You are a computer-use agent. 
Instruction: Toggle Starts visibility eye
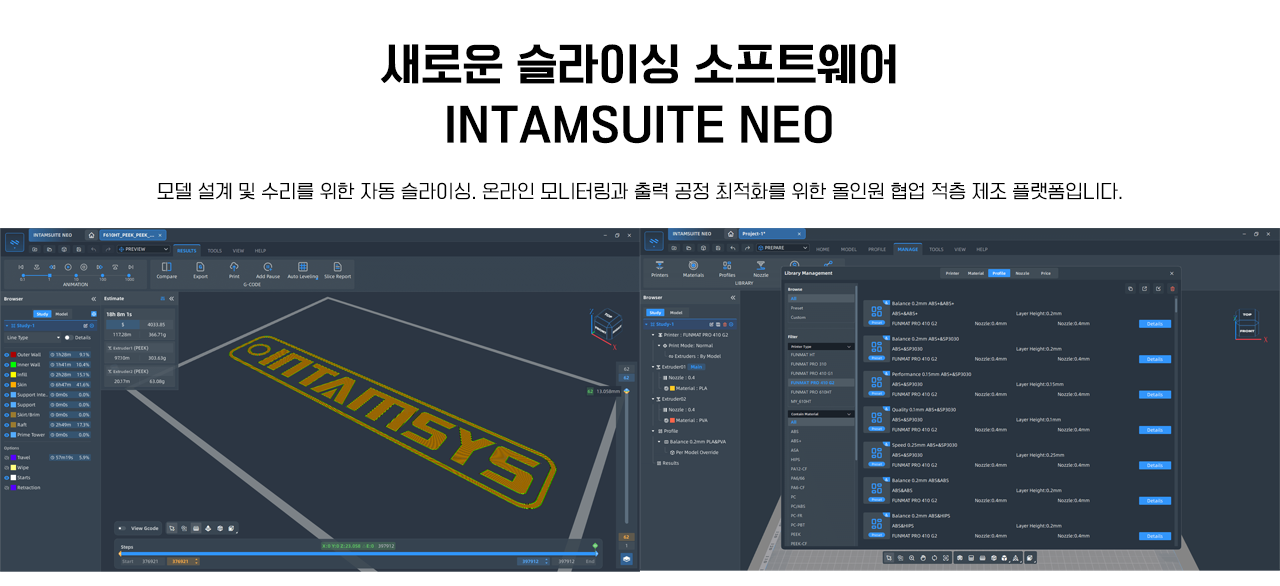click(x=6, y=478)
